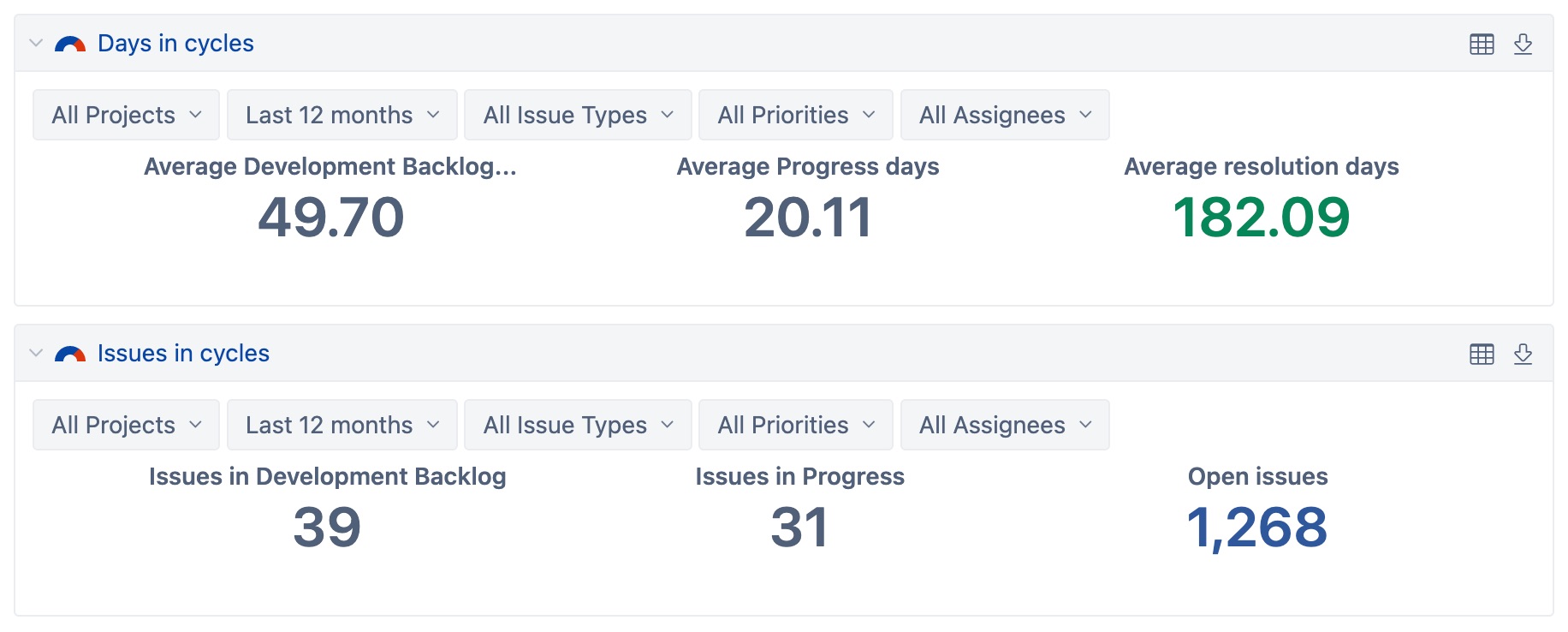Click Average resolution days value 182.09
The image size is (1568, 632).
1262,218
